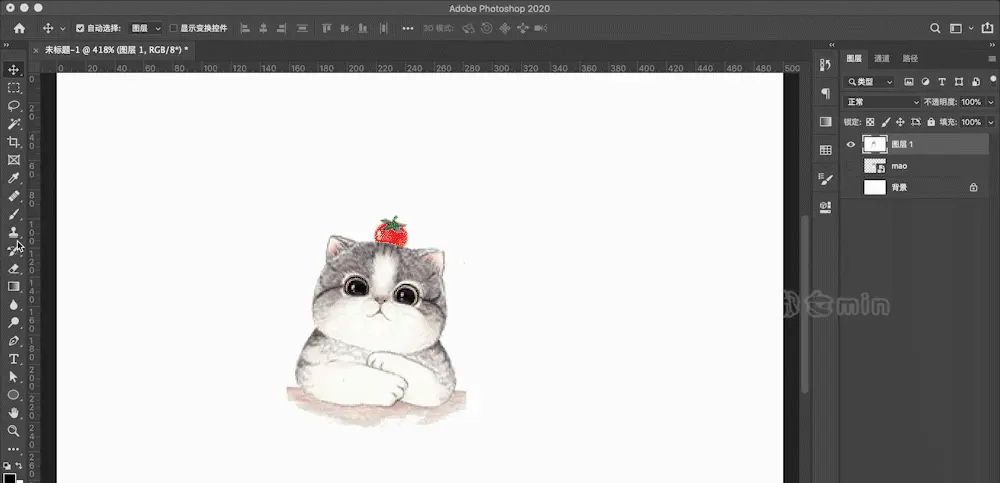The width and height of the screenshot is (1000, 483).
Task: Open the 不透明度 opacity dropdown arrow
Action: click(x=990, y=102)
